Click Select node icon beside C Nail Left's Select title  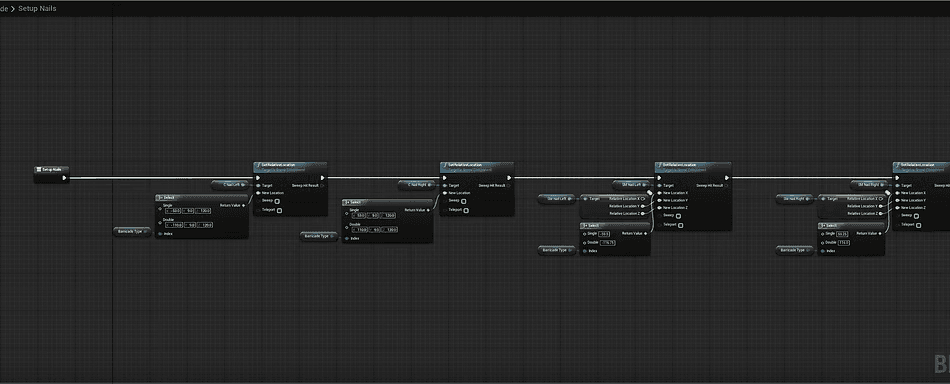(x=159, y=197)
